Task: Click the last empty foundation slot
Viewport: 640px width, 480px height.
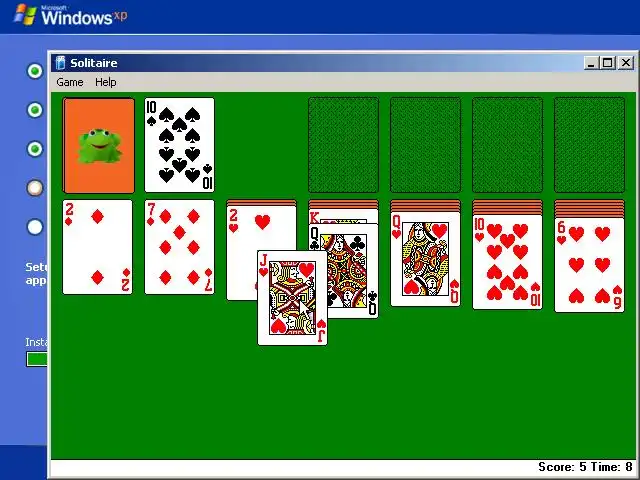Action: pyautogui.click(x=589, y=145)
